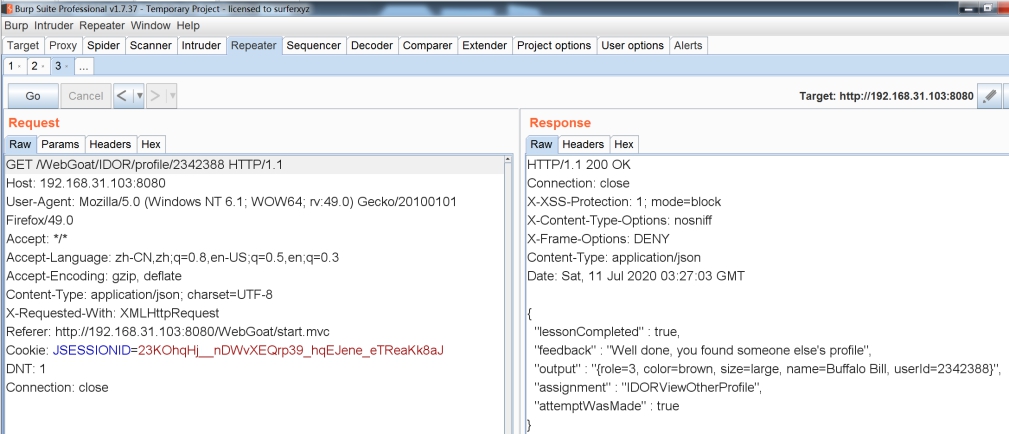Open forward history dropdown arrow
This screenshot has width=1009, height=434.
[x=171, y=96]
